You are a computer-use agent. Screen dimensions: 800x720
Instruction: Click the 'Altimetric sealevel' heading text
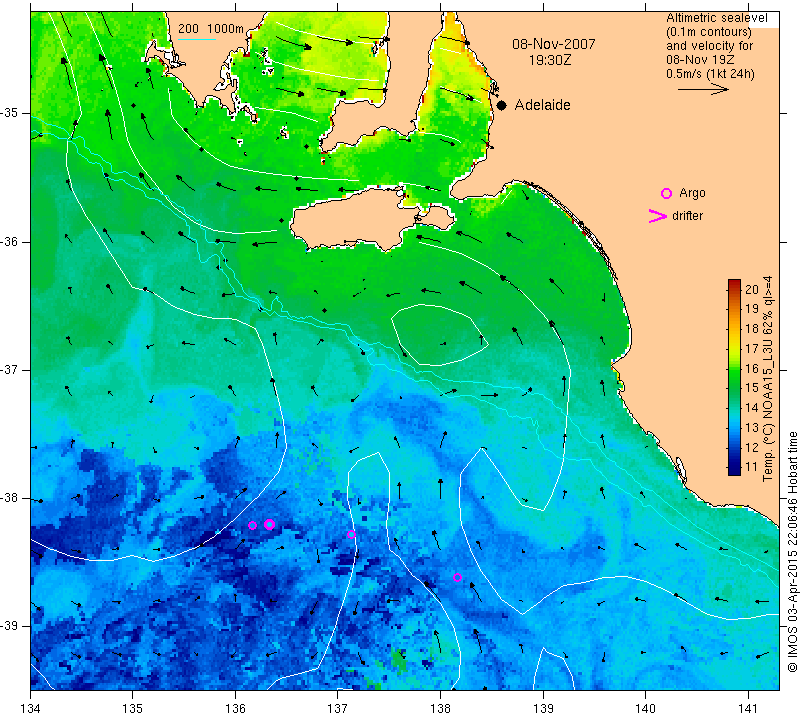pyautogui.click(x=716, y=18)
